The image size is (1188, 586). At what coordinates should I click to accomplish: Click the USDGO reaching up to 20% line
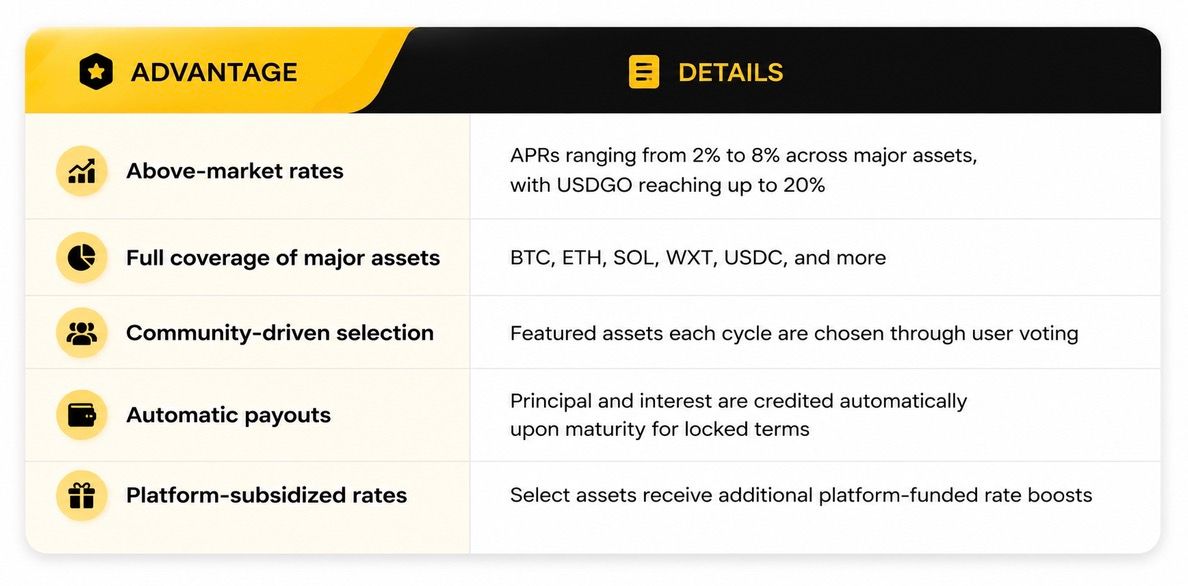667,185
